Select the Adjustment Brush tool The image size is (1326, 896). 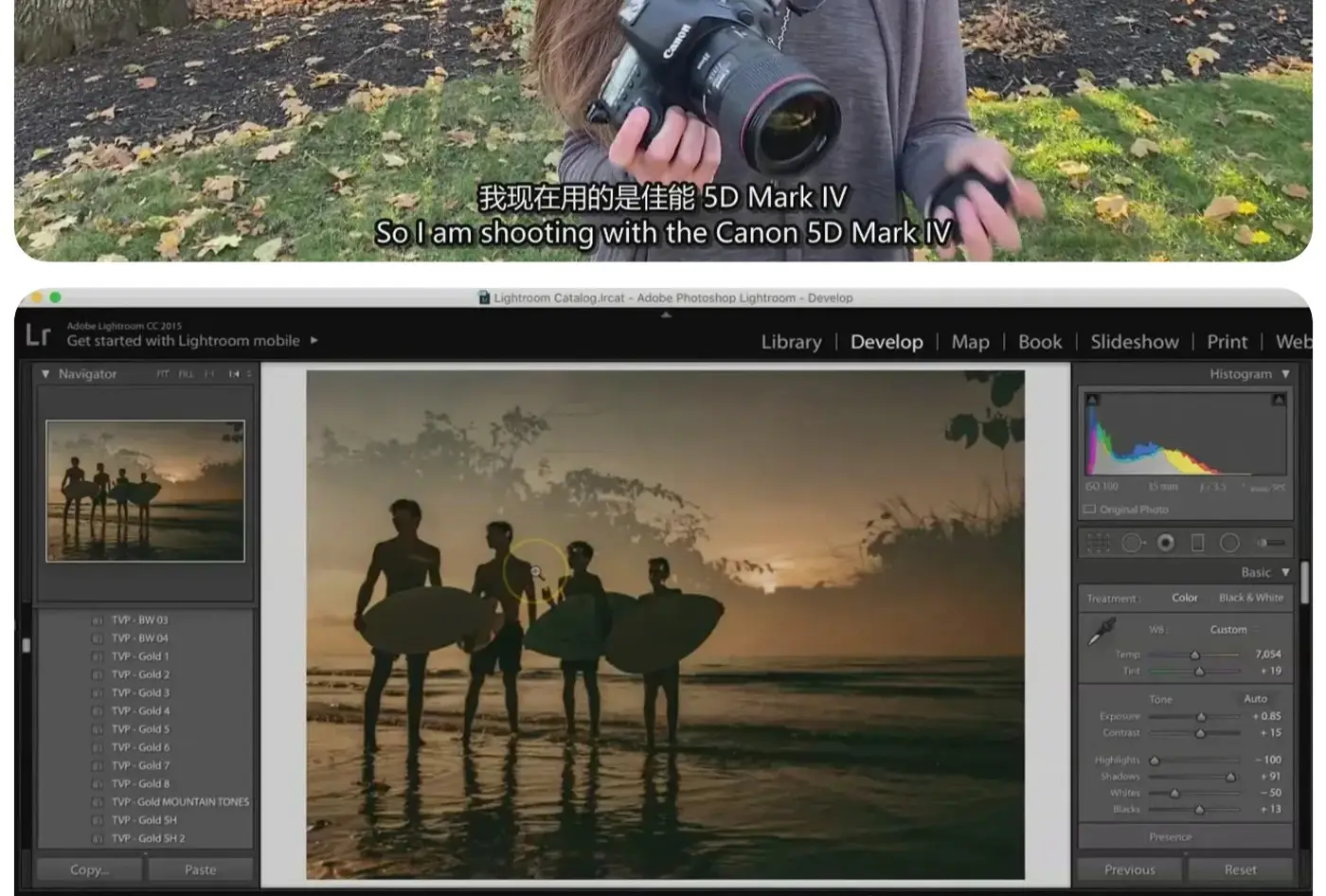click(1272, 543)
